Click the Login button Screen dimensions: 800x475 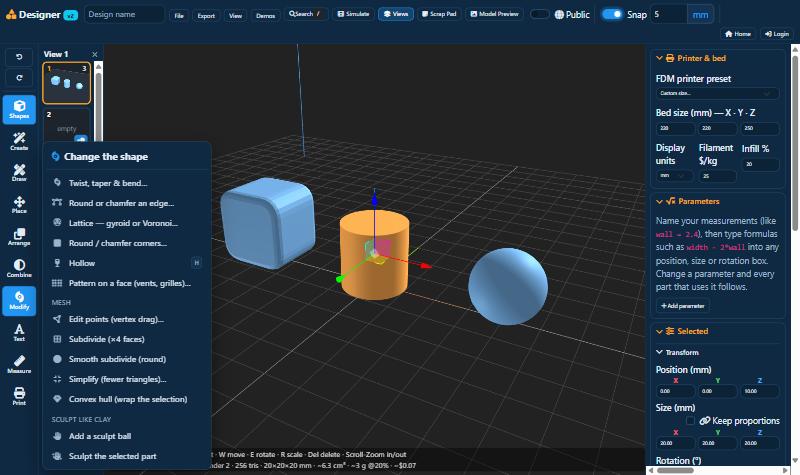[777, 34]
